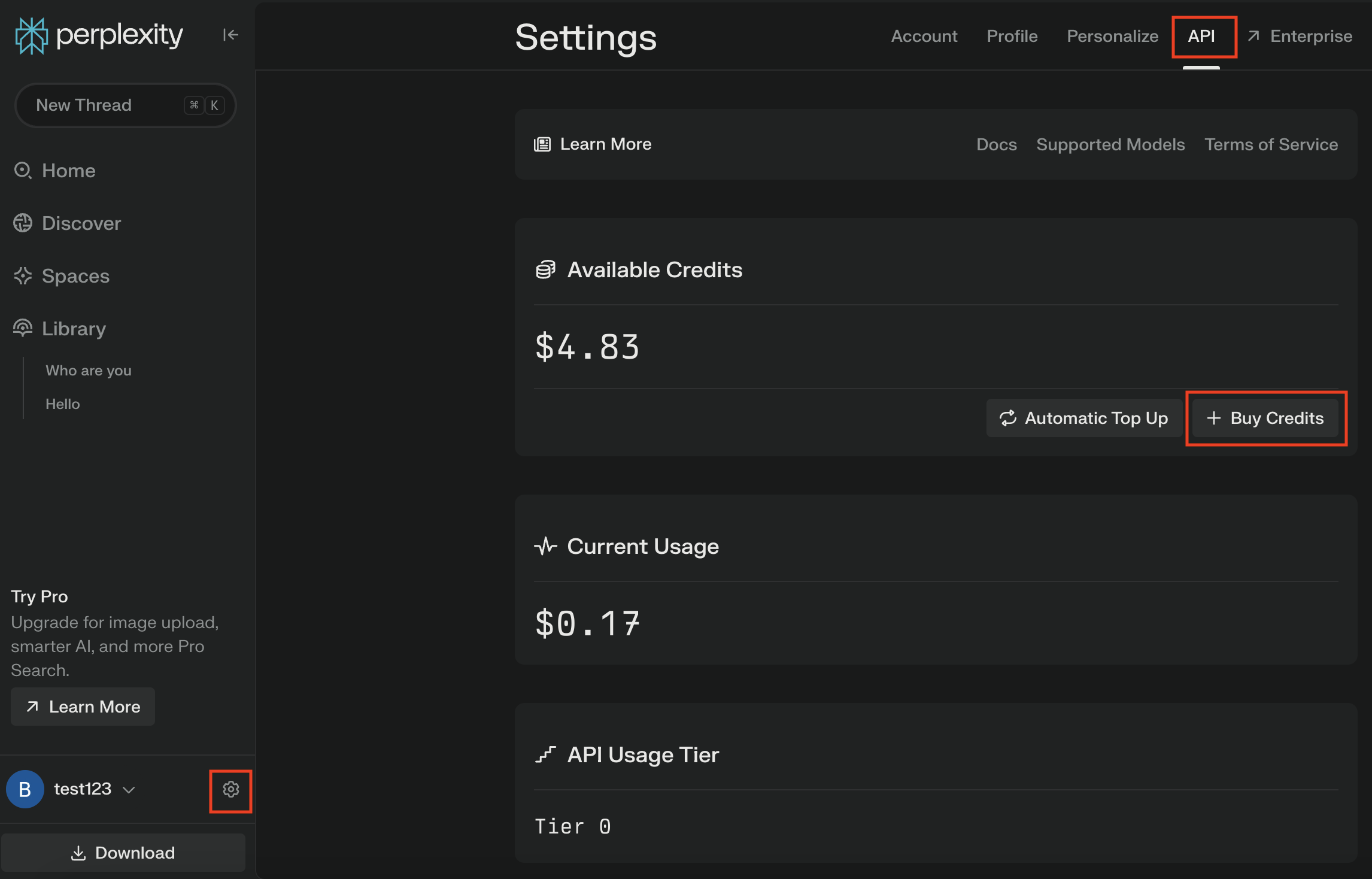Collapse the sidebar with the arrow icon
Image resolution: width=1372 pixels, height=879 pixels.
point(230,35)
